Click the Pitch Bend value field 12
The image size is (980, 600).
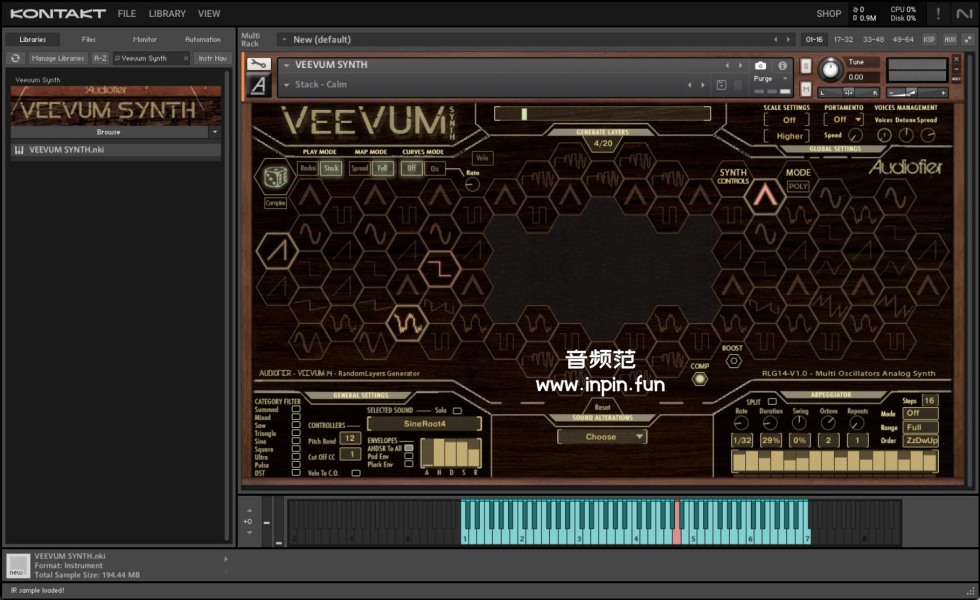click(350, 438)
